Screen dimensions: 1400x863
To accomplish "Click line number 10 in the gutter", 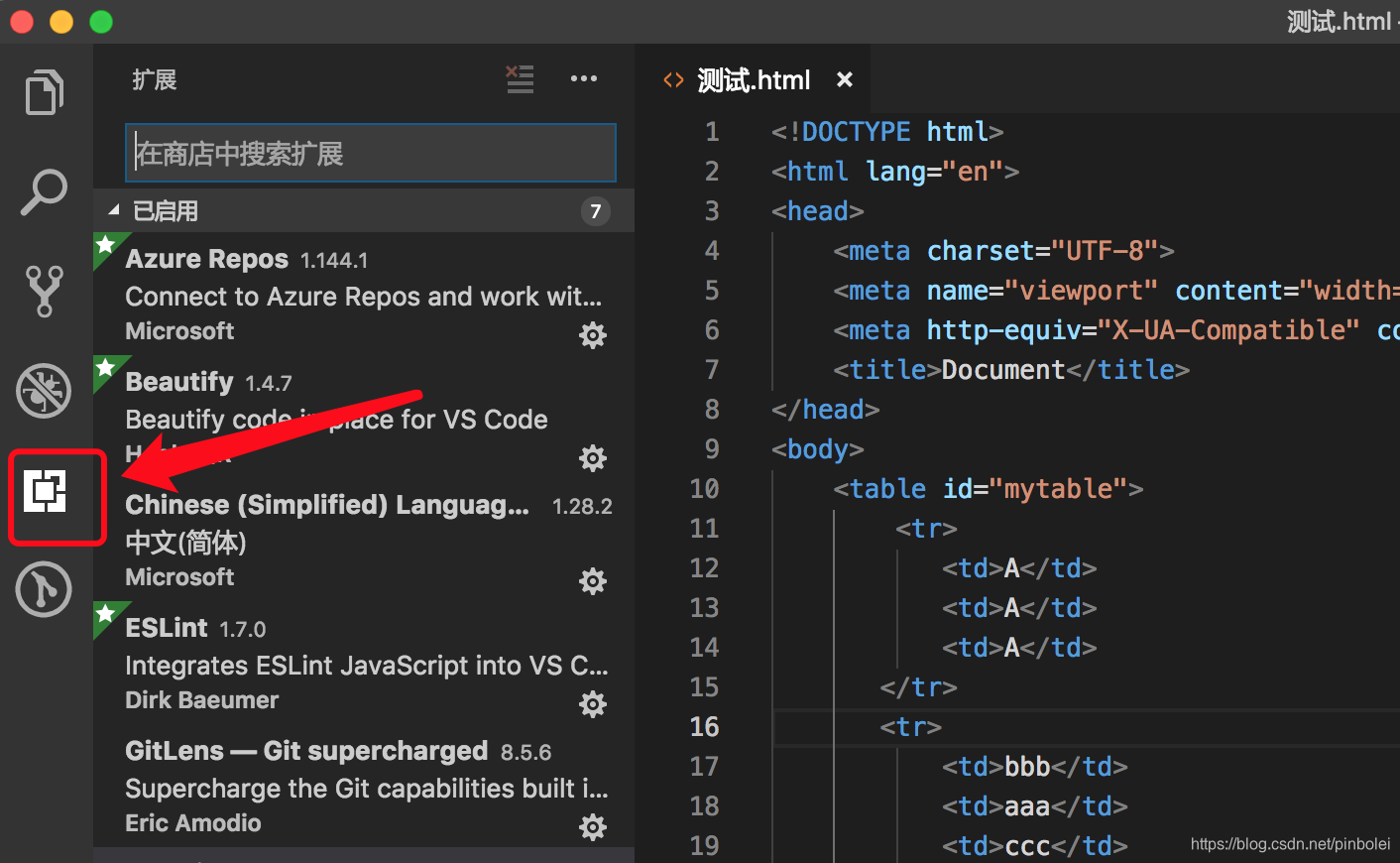I will click(704, 488).
